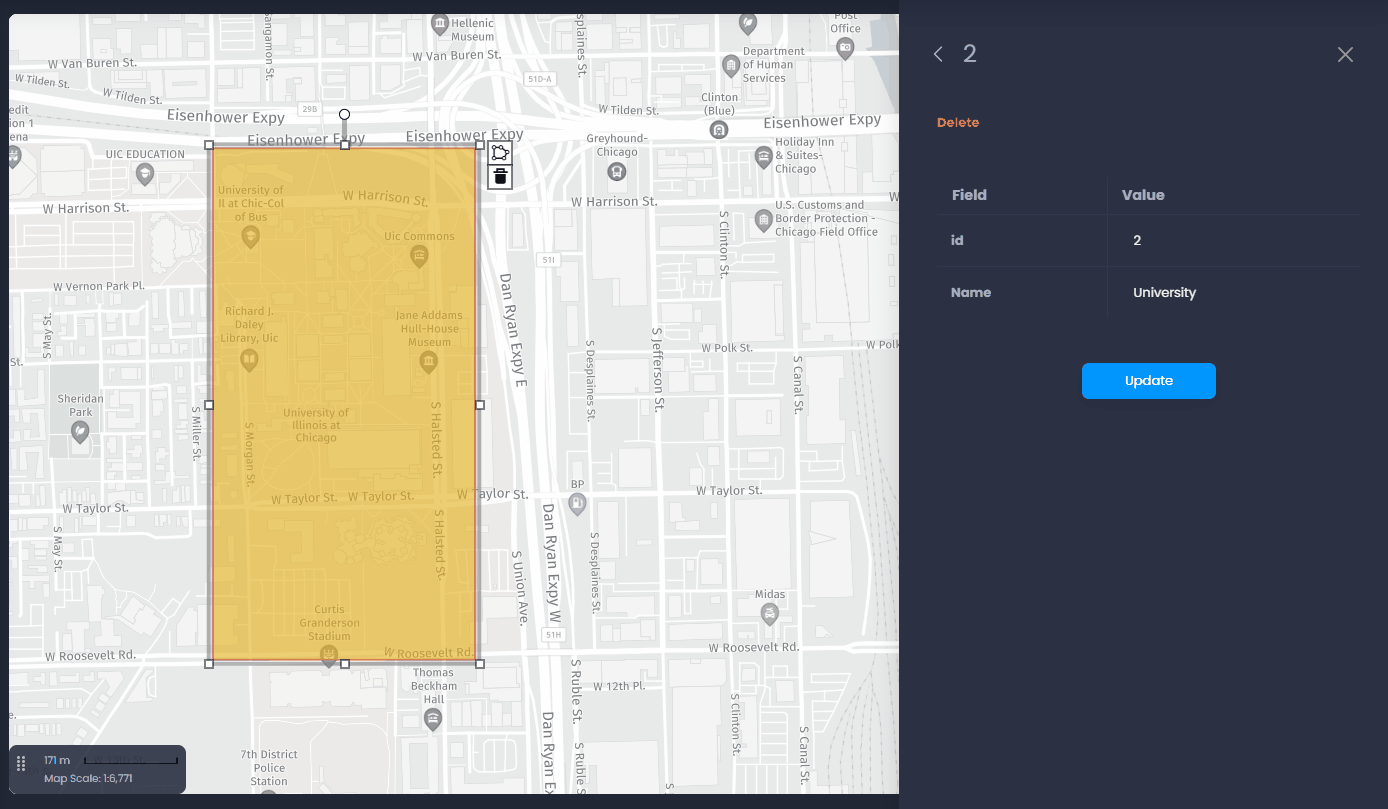Screen dimensions: 1388x809
Task: Click the Map Scale 1:6,771 text
Action: click(x=88, y=778)
